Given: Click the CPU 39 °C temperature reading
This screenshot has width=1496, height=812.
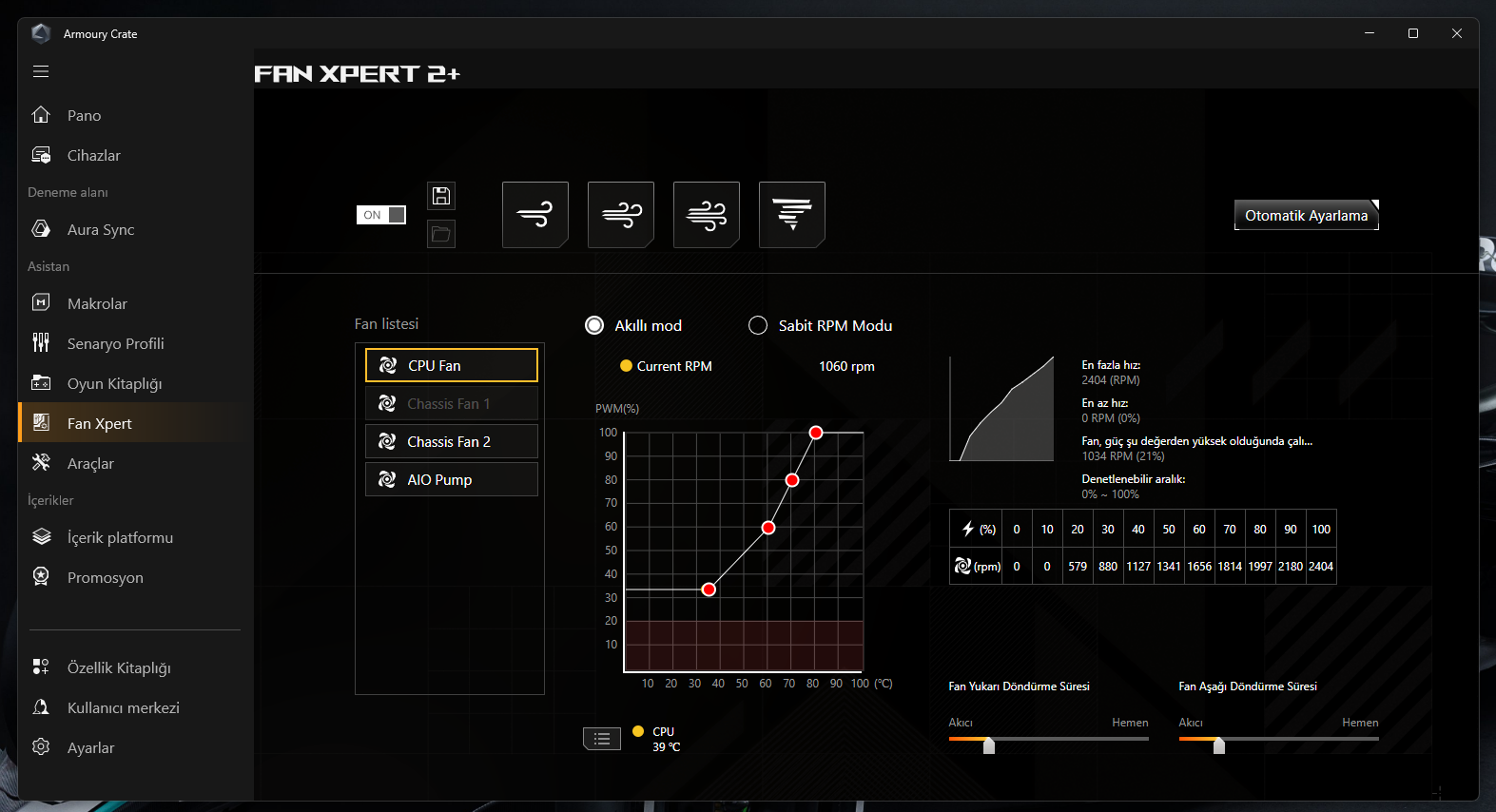Looking at the screenshot, I should (666, 739).
